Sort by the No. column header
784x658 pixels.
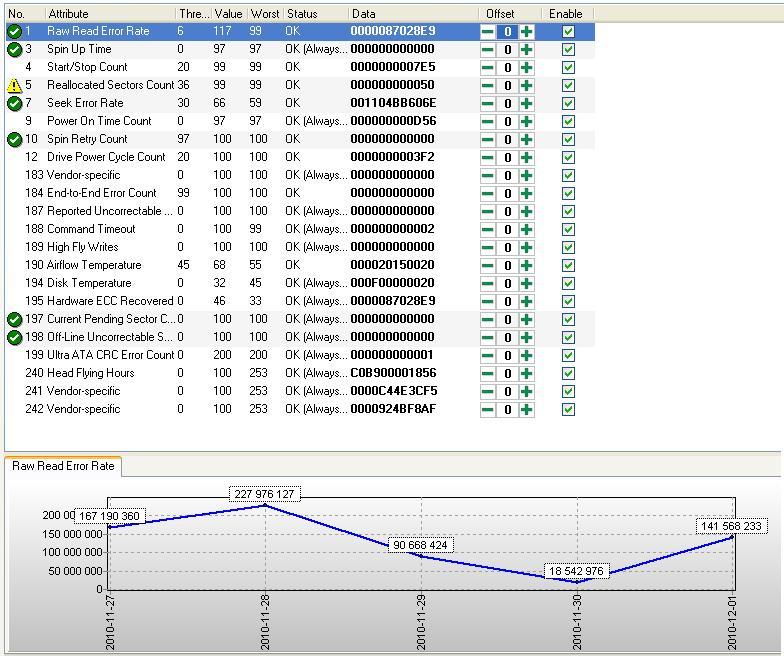pyautogui.click(x=25, y=14)
